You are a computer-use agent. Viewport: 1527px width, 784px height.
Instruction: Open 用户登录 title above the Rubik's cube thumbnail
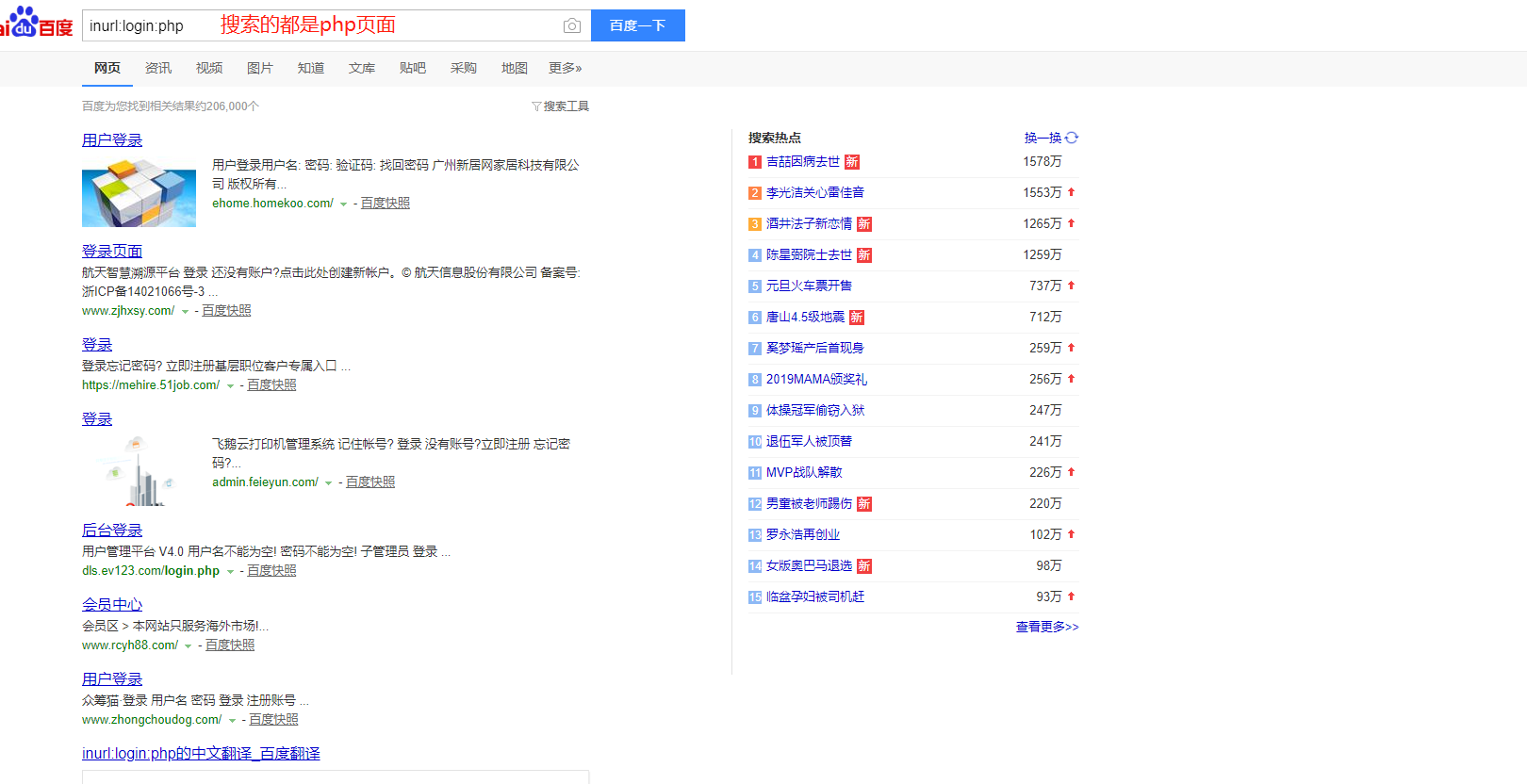(112, 140)
